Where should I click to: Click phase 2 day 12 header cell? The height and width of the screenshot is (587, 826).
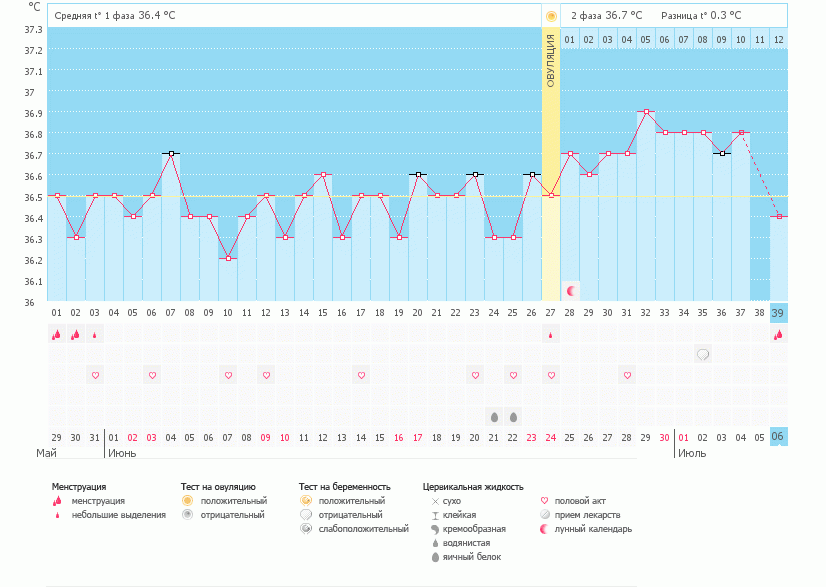tap(778, 39)
